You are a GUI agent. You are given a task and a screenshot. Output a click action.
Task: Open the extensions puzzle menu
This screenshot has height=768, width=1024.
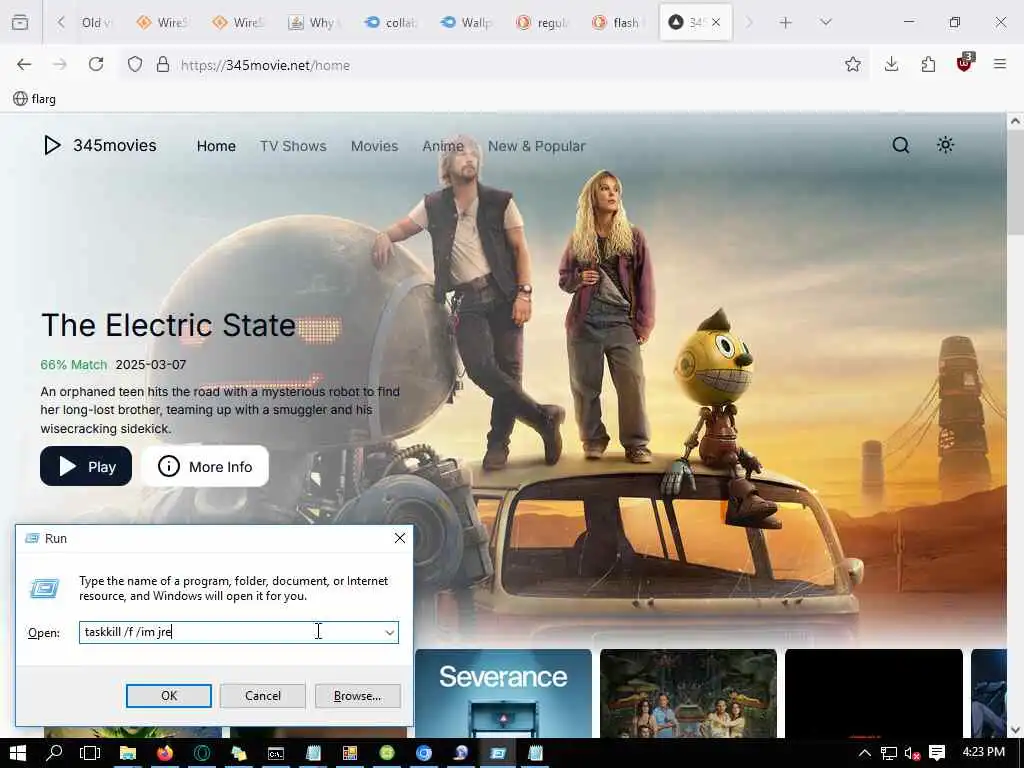(928, 64)
